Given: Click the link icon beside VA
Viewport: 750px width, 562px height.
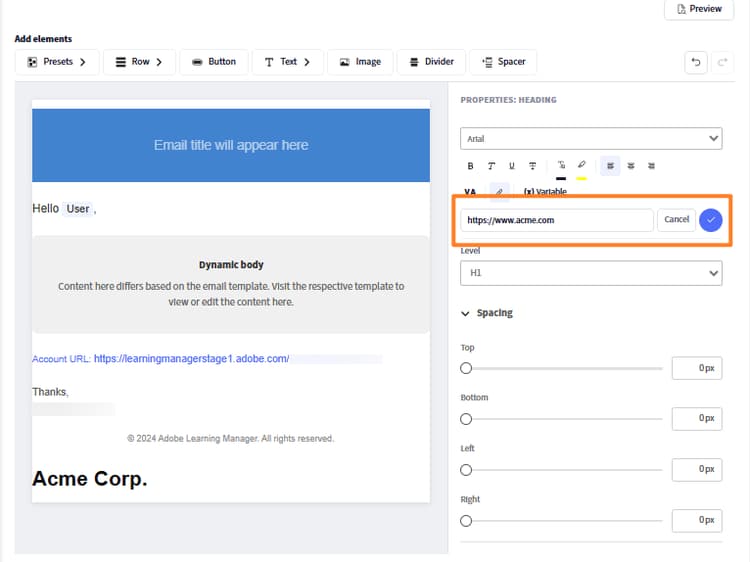Looking at the screenshot, I should point(499,191).
